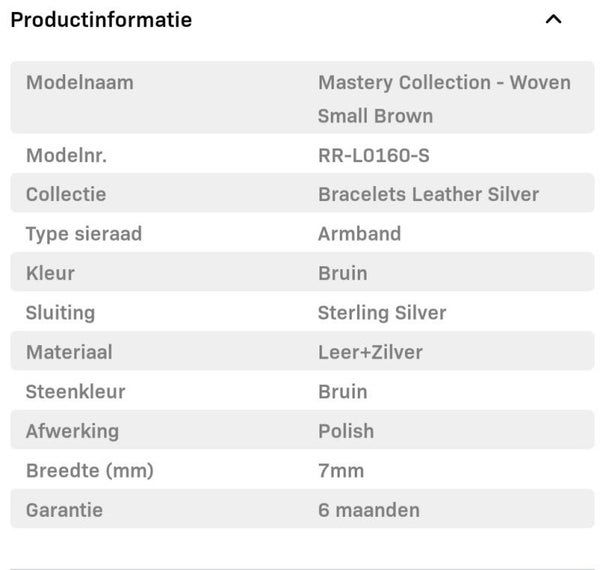Click the Productinformatie heading
This screenshot has width=600, height=570.
click(x=101, y=19)
